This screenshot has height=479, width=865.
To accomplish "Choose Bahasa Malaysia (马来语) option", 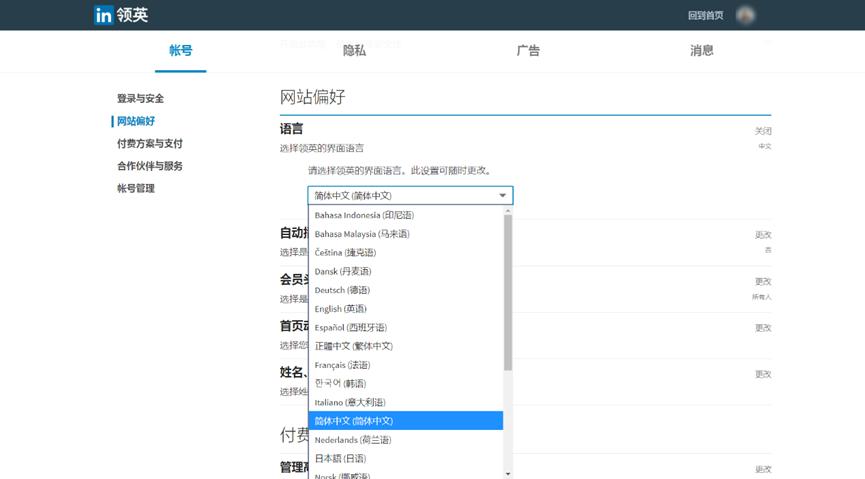I will (405, 234).
